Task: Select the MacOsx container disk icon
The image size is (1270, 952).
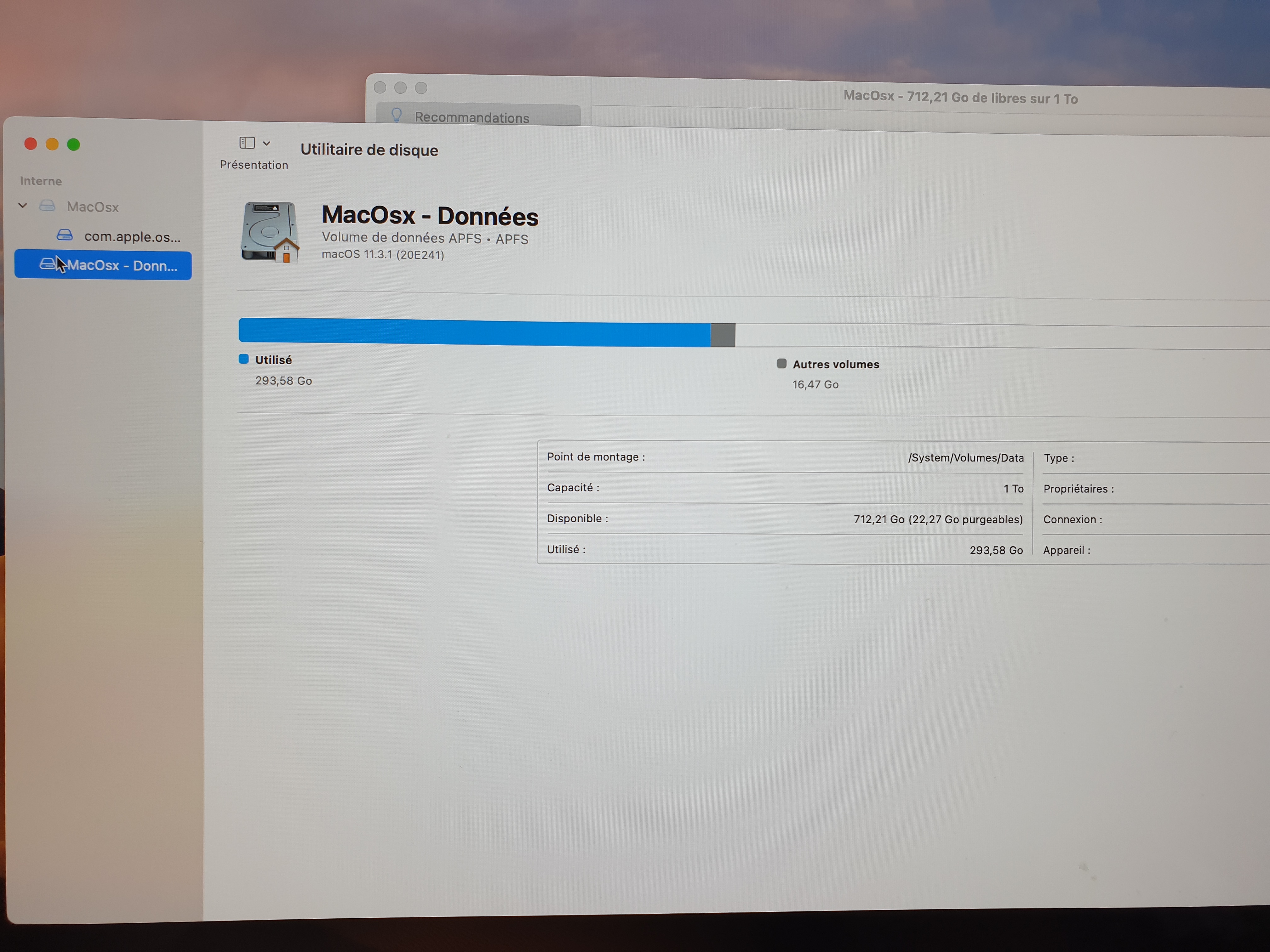Action: tap(48, 206)
